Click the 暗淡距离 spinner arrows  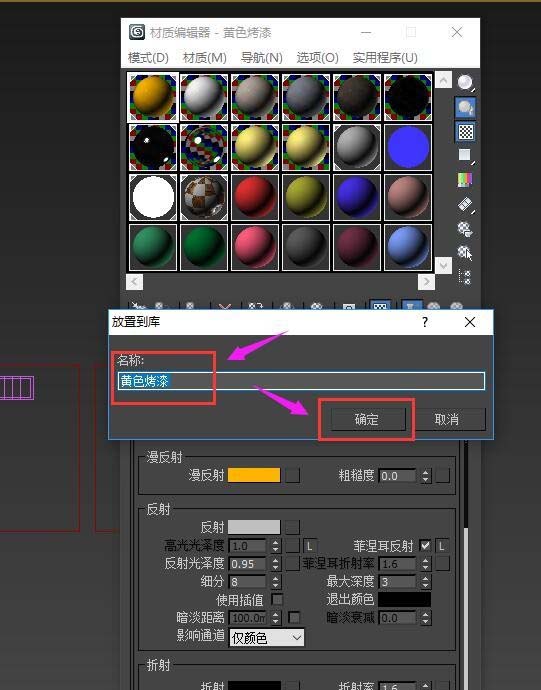(276, 618)
